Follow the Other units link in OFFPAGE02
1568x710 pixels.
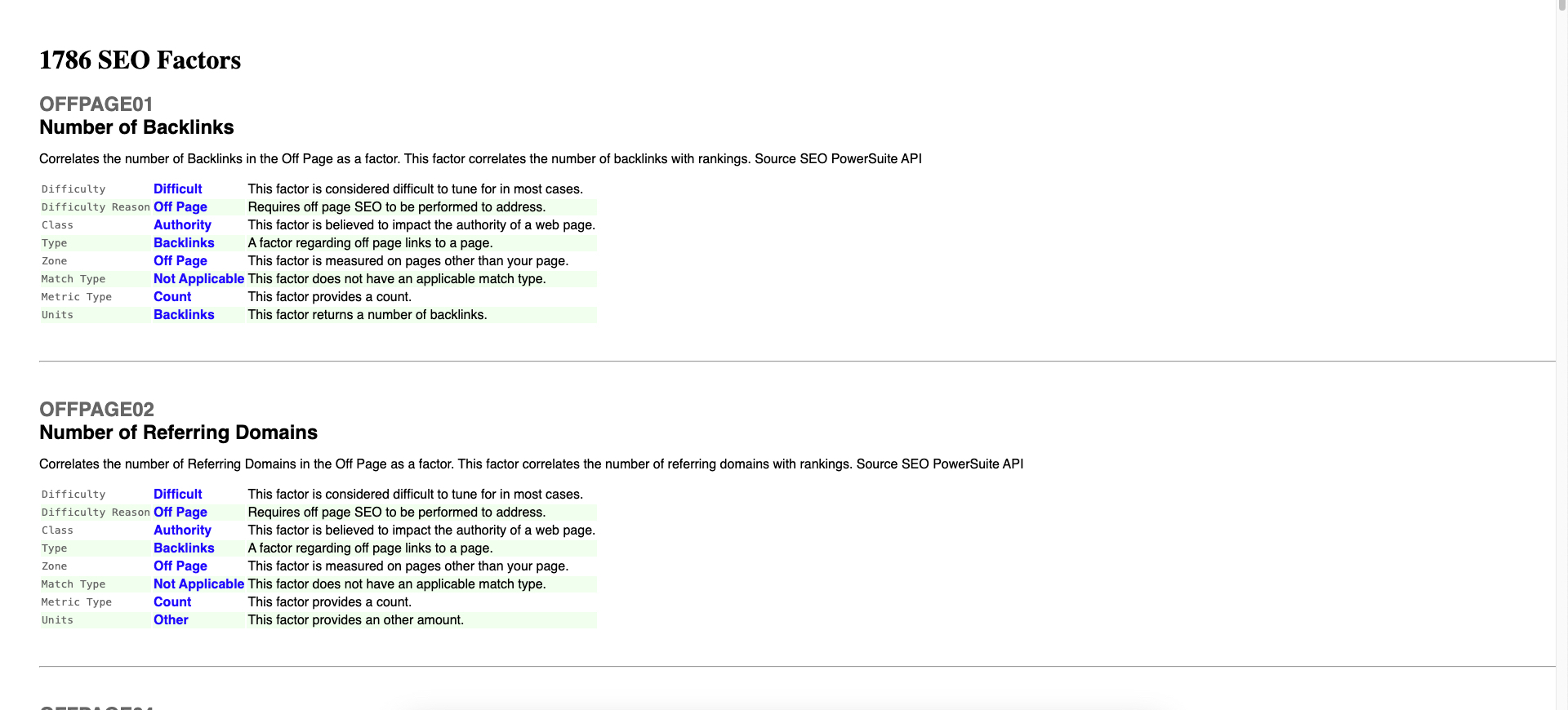click(171, 620)
